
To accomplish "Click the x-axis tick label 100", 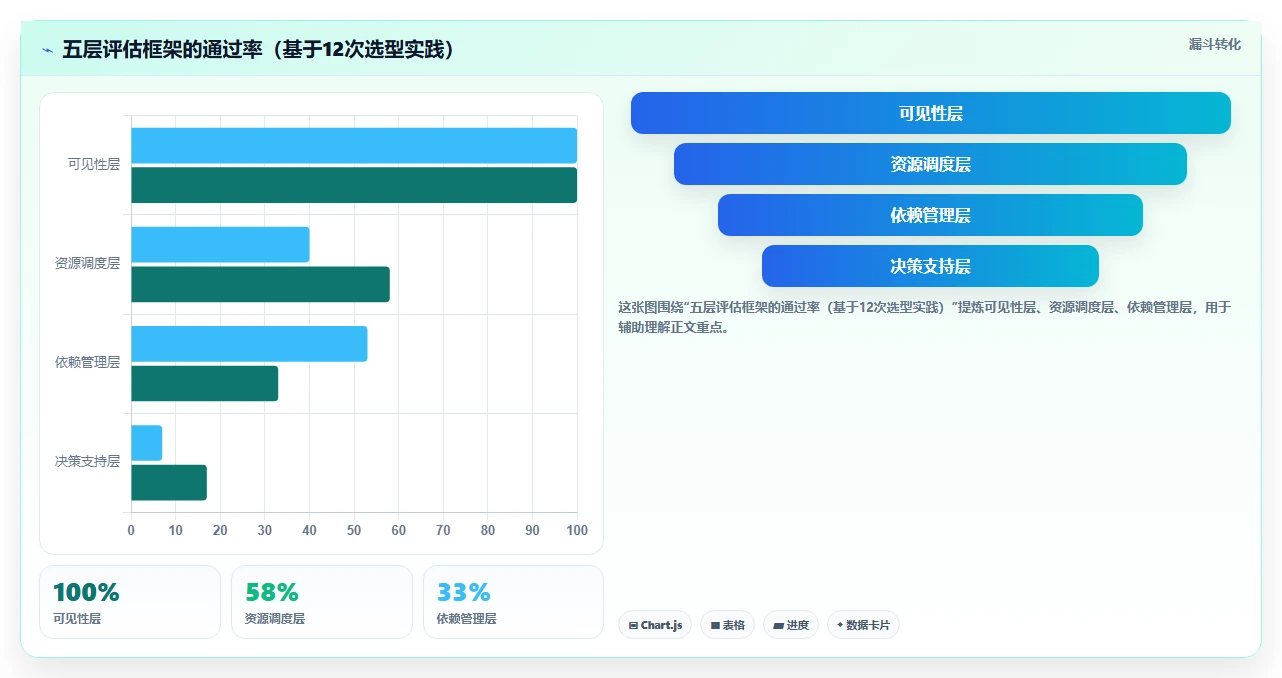I will pyautogui.click(x=577, y=531).
